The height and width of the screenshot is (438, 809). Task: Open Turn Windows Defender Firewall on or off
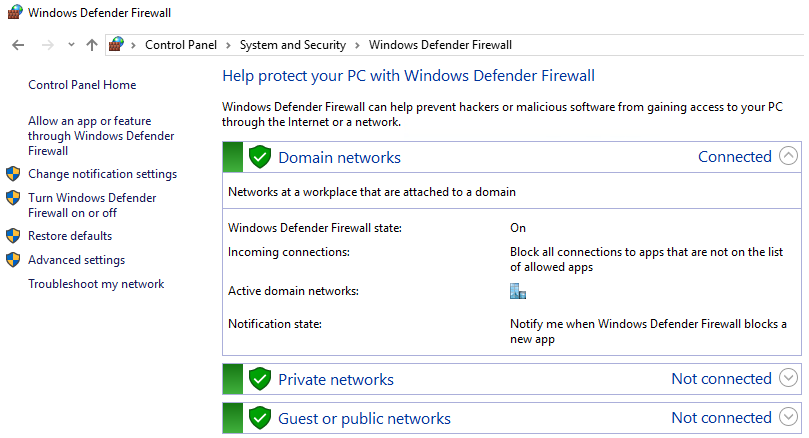click(92, 205)
